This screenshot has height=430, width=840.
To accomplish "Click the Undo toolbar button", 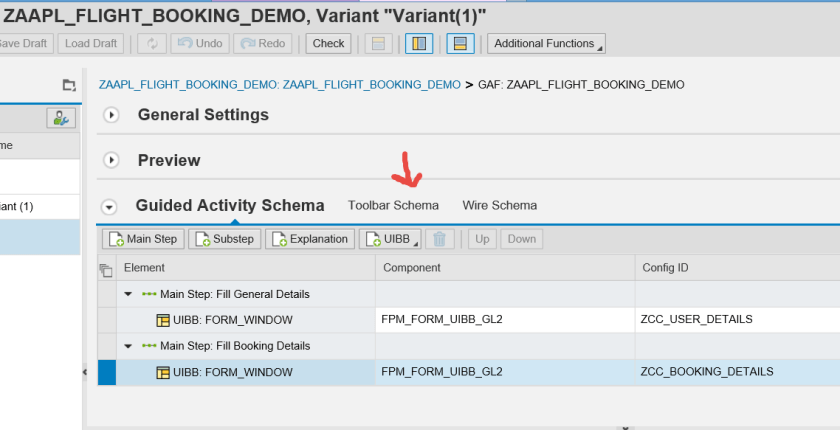I will pyautogui.click(x=199, y=43).
